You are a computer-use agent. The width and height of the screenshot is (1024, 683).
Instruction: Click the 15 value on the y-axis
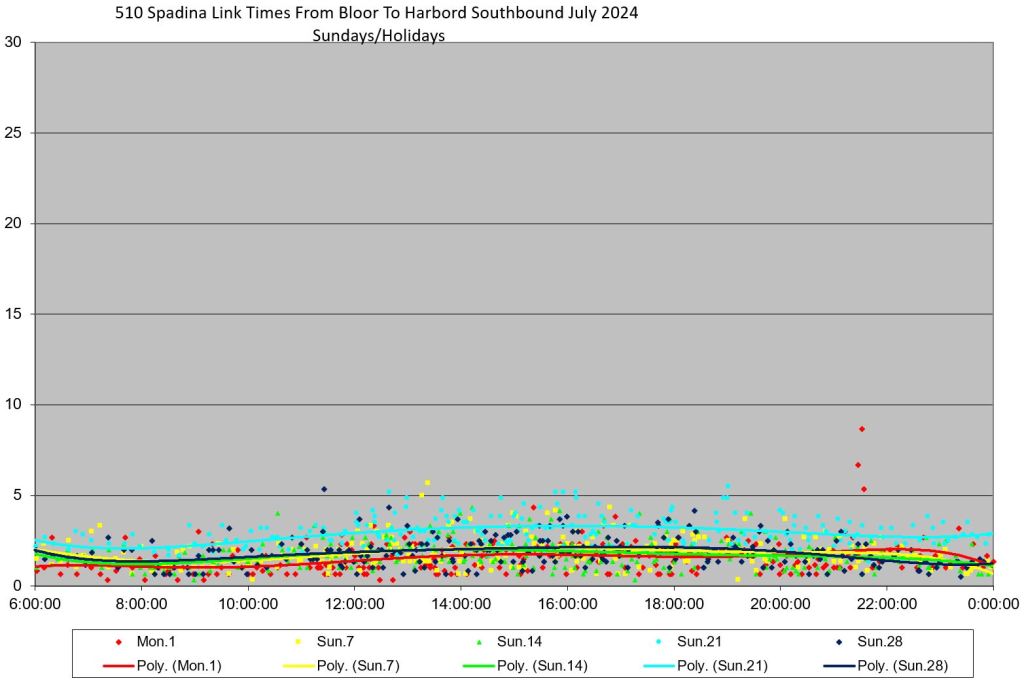[x=14, y=314]
